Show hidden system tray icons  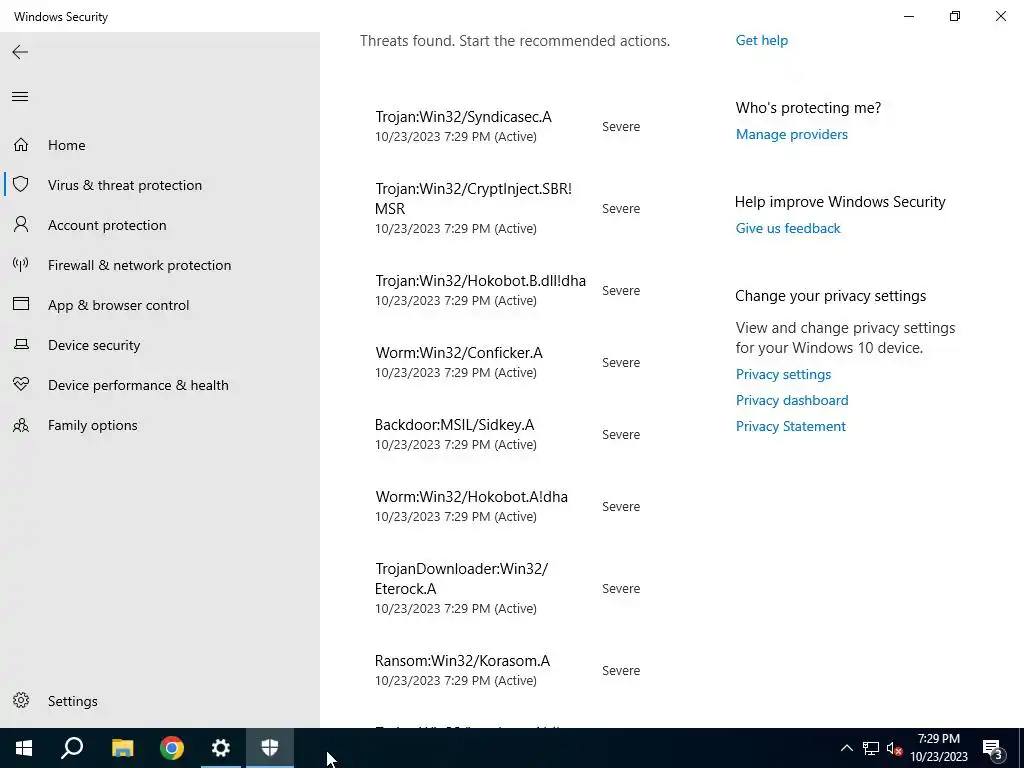point(846,748)
